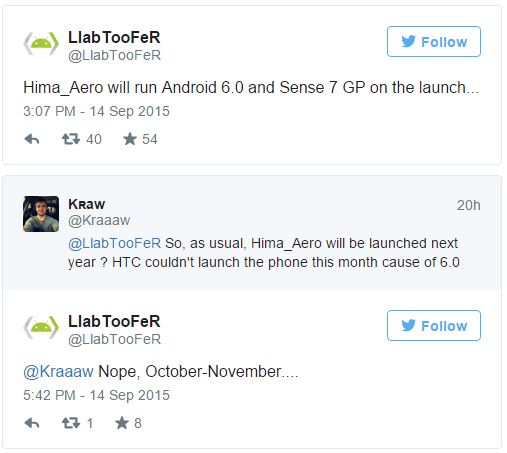Retweet the October-November reply tweet
The width and height of the screenshot is (507, 453).
coord(71,423)
